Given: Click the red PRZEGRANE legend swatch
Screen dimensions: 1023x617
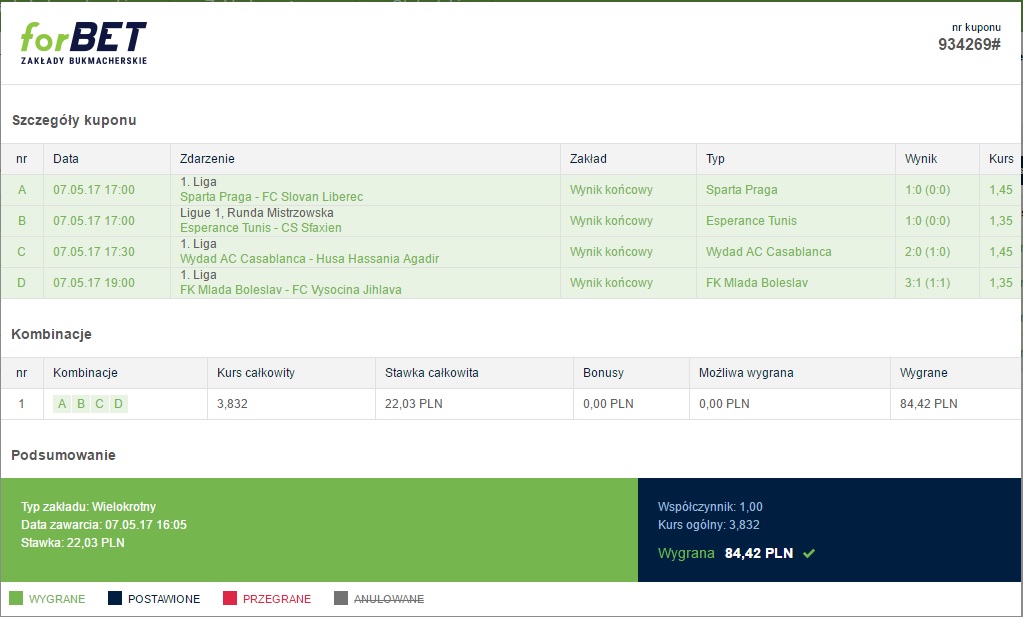Looking at the screenshot, I should click(x=230, y=598).
